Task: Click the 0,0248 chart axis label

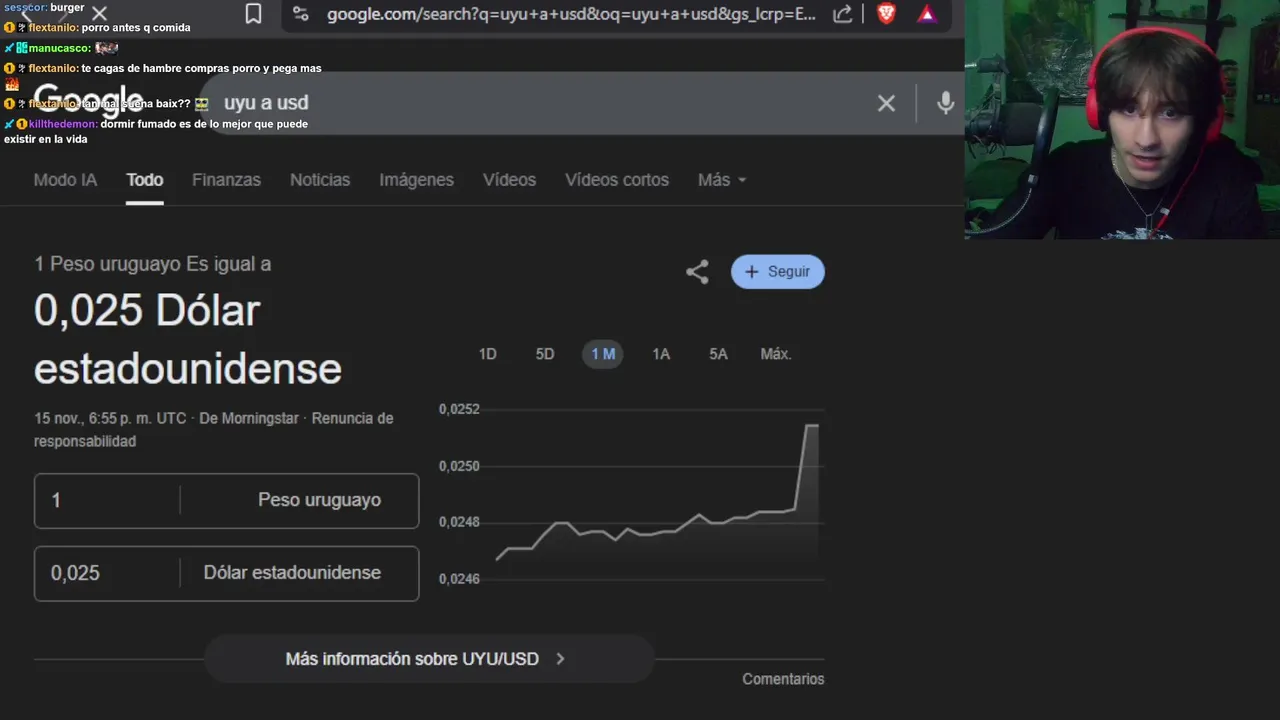Action: click(x=459, y=522)
